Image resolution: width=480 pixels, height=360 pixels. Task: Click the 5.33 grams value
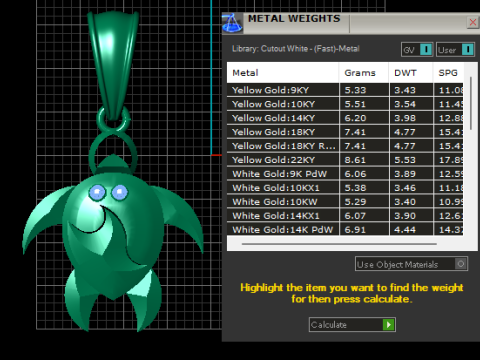click(355, 90)
